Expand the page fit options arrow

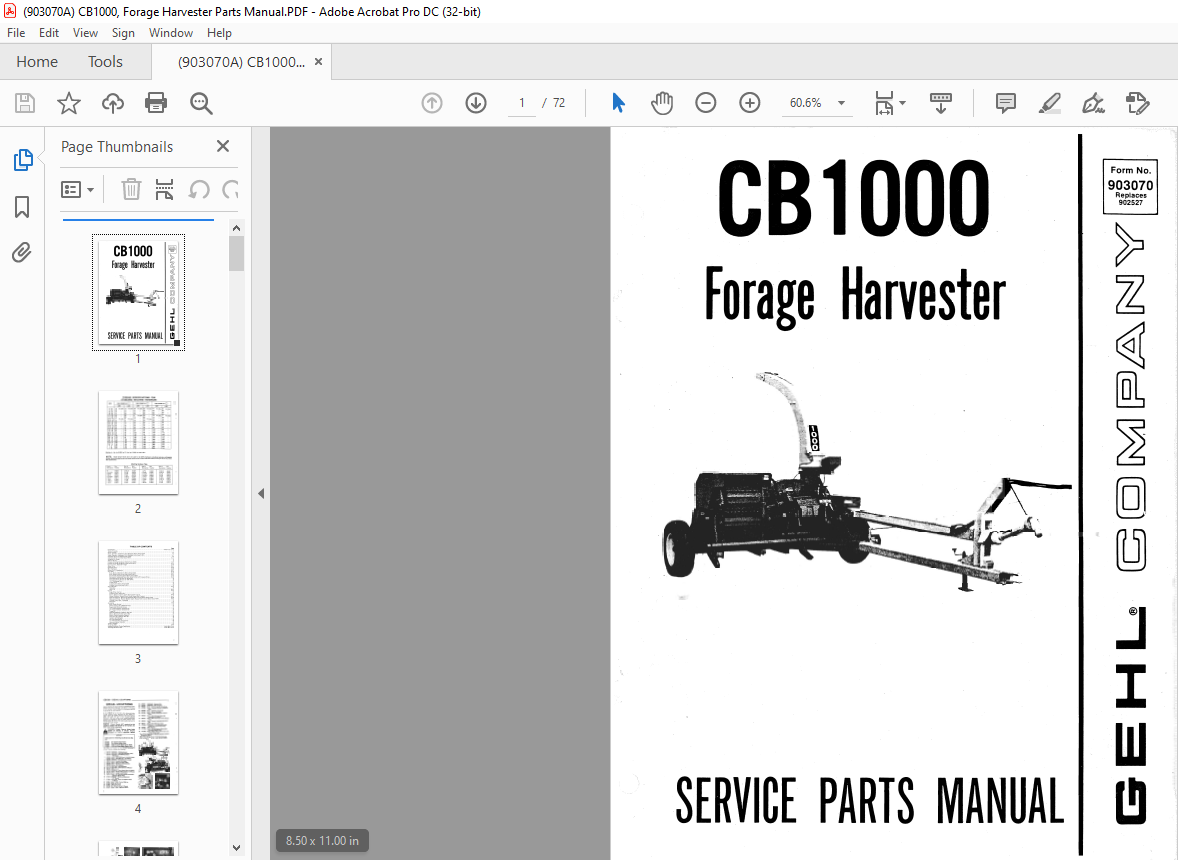pyautogui.click(x=902, y=103)
